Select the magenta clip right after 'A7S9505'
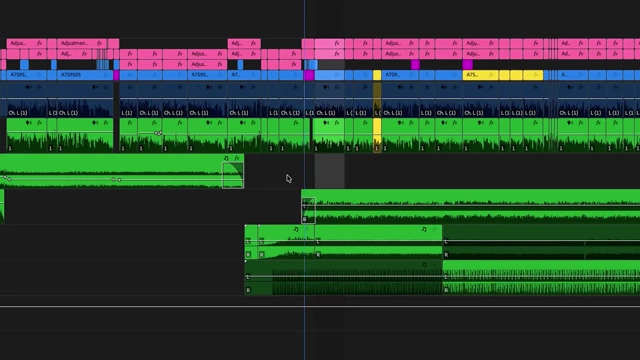 coord(116,75)
